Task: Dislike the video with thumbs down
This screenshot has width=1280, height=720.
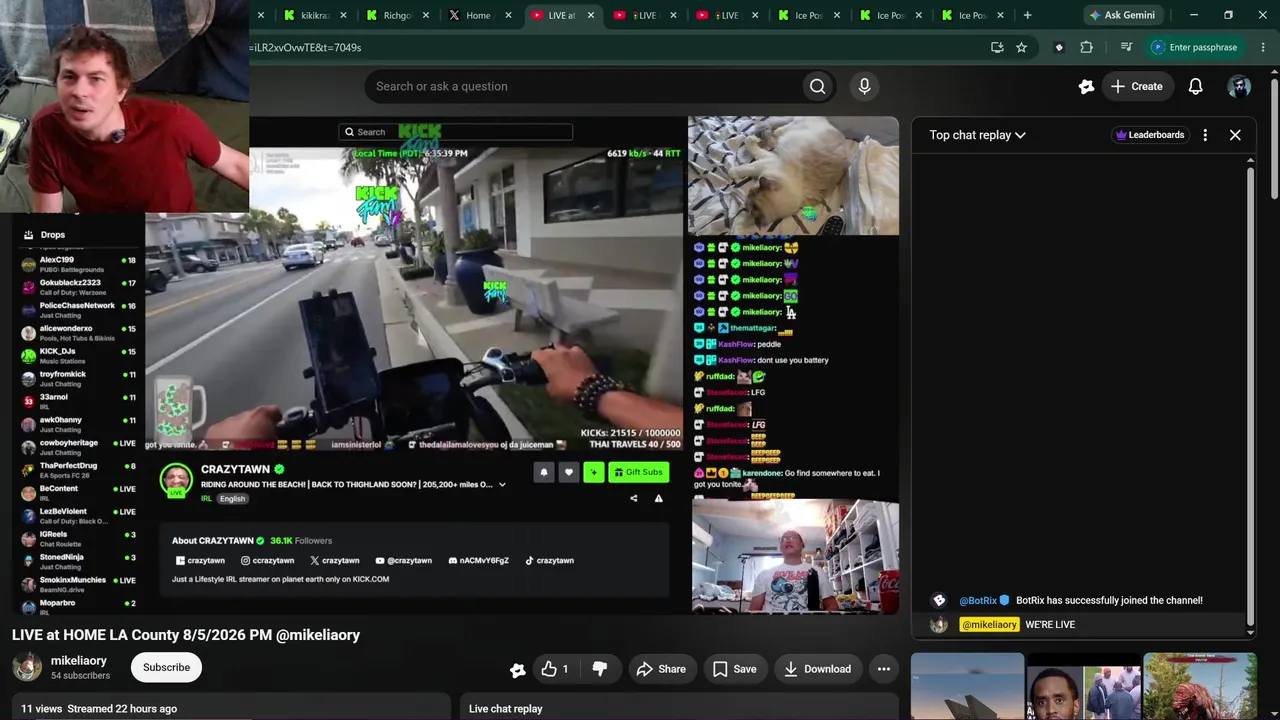Action: pos(600,669)
